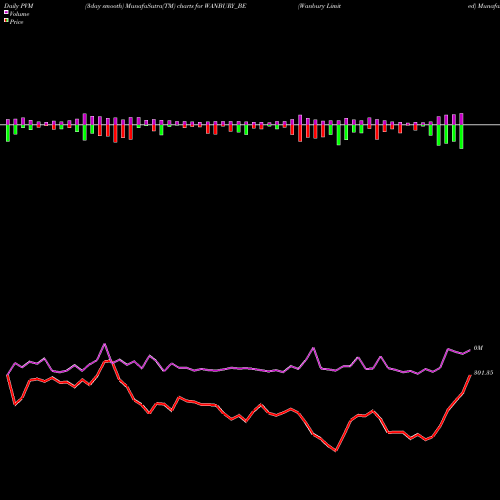Click the Price legend color swatch
The width and height of the screenshot is (500, 500).
click(x=6, y=20)
